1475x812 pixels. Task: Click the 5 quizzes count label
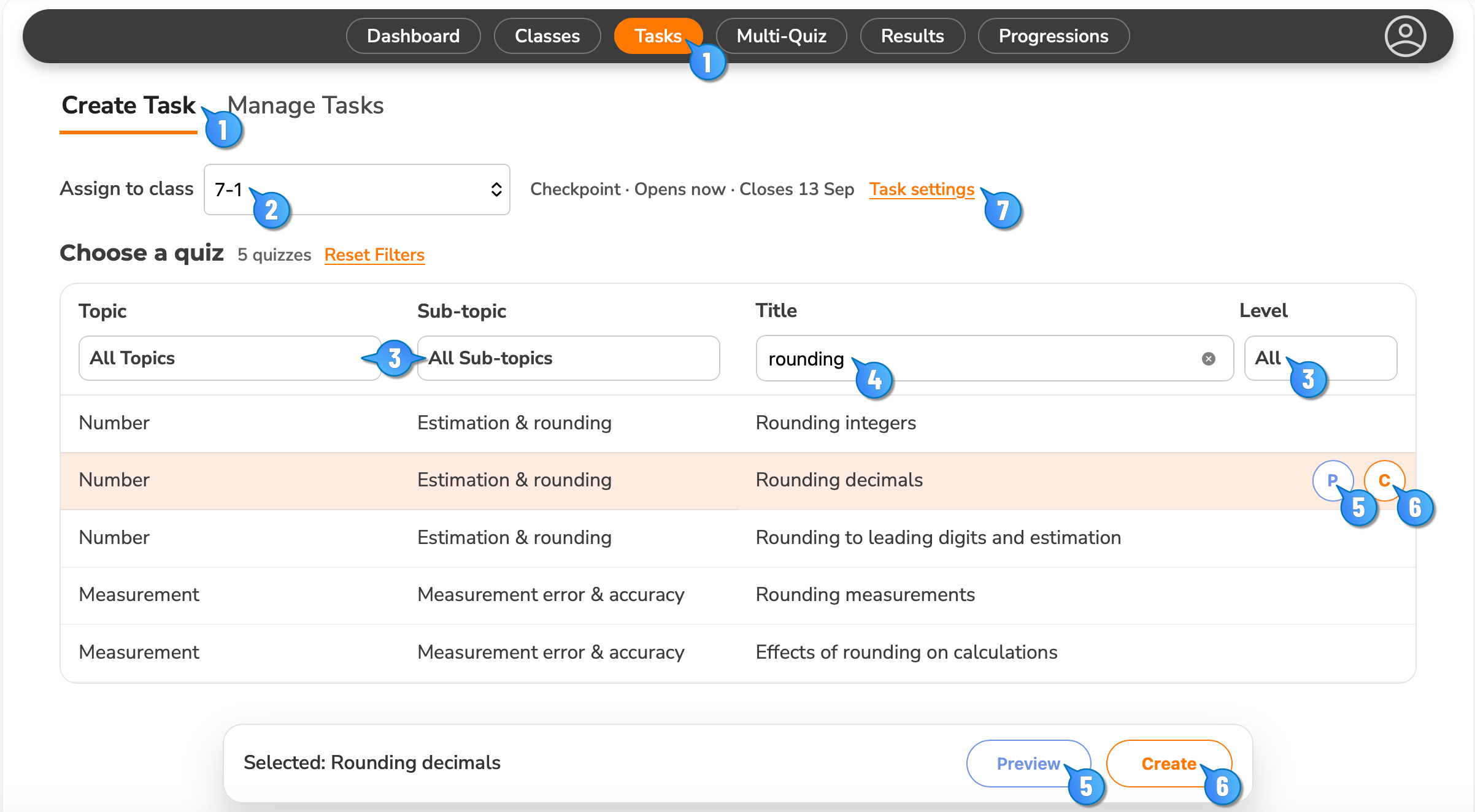pos(274,255)
